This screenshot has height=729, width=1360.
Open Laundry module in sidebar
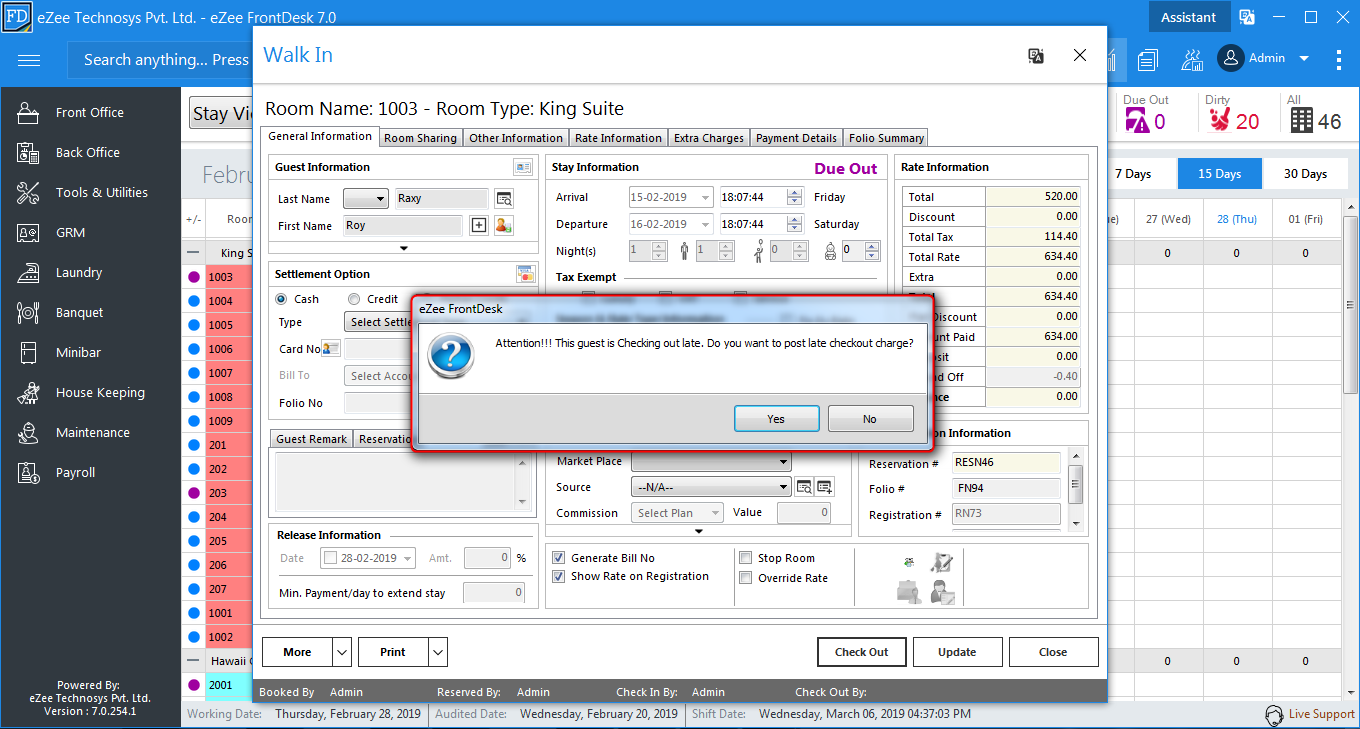point(79,273)
